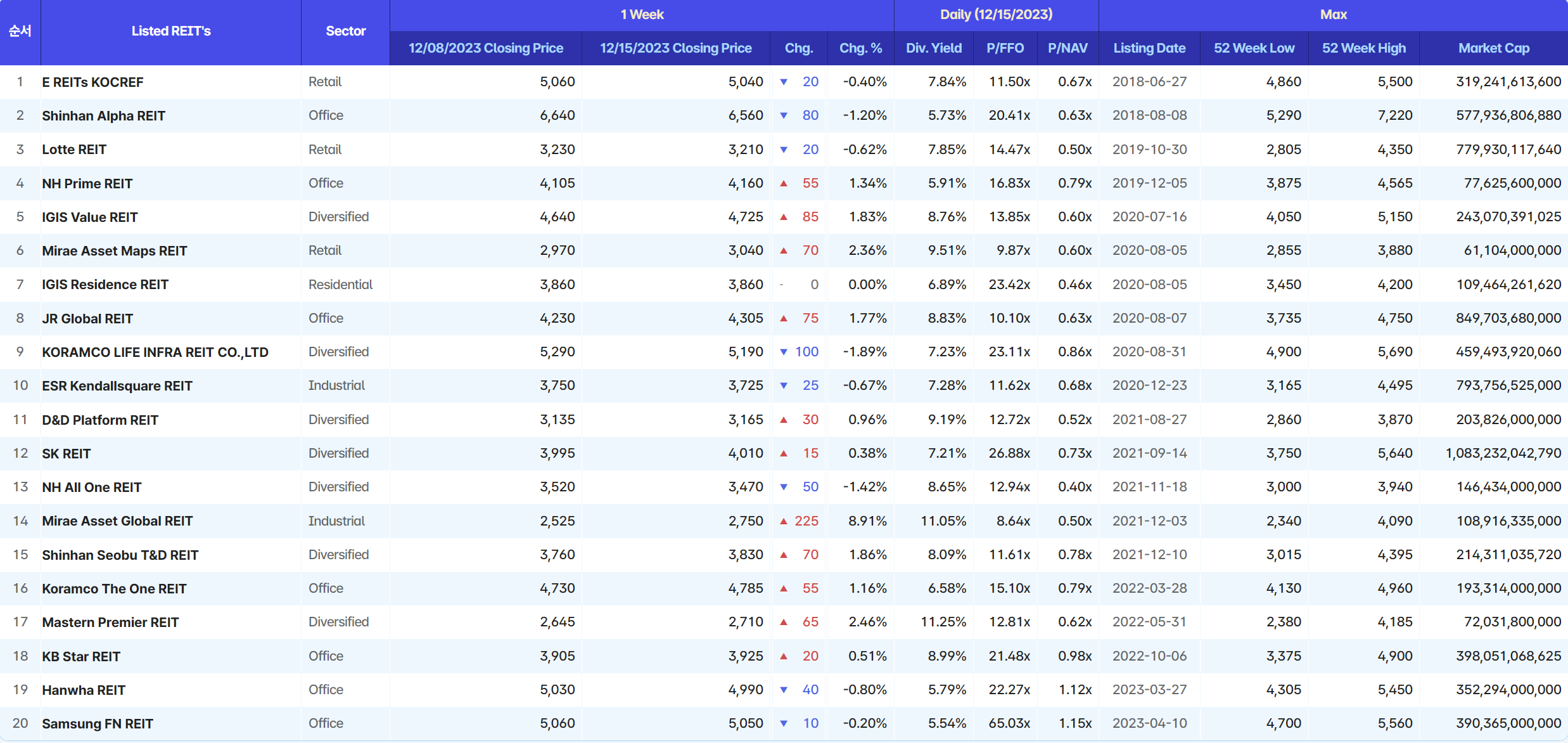Click Lotte REIT 52 week low 2,805
Screen dimensions: 1568x743
1284,150
